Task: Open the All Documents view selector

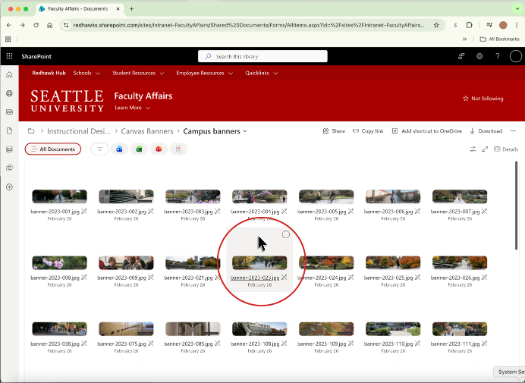Action: pyautogui.click(x=53, y=149)
